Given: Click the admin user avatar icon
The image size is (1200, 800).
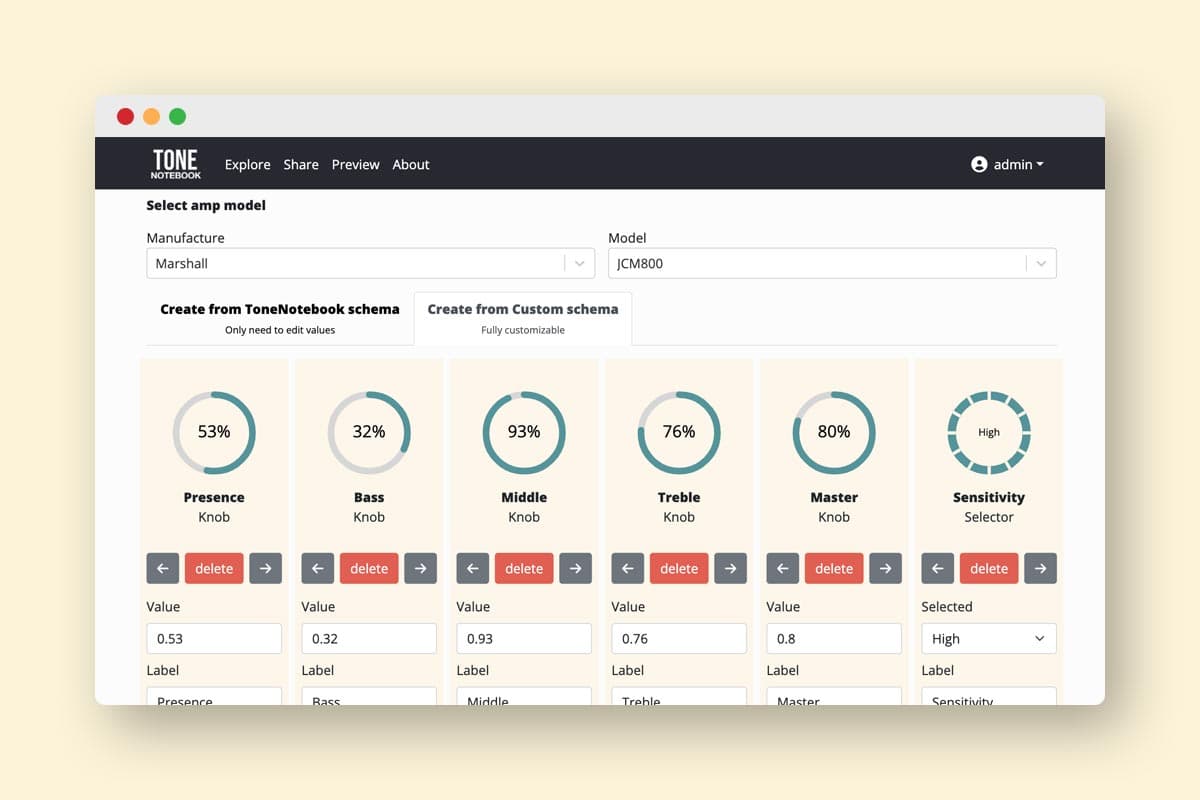Looking at the screenshot, I should tap(979, 164).
